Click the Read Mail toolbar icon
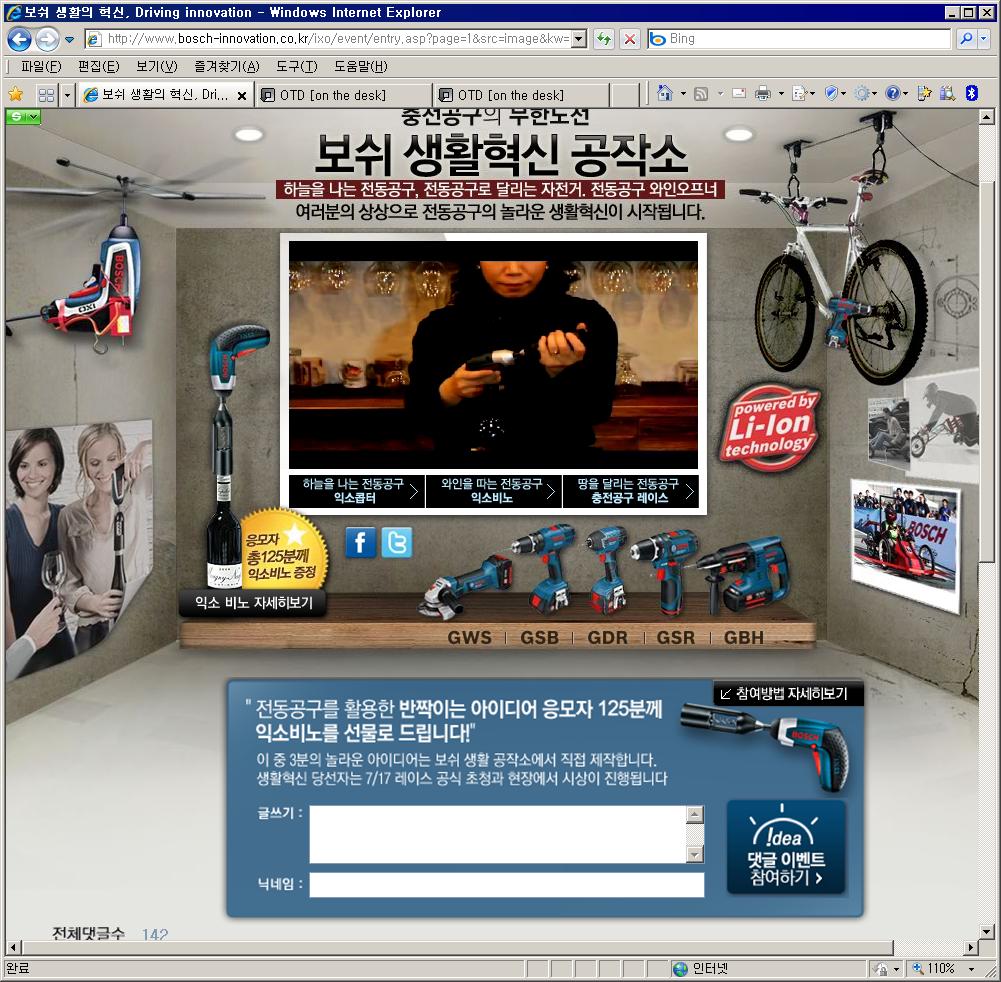 coord(739,93)
